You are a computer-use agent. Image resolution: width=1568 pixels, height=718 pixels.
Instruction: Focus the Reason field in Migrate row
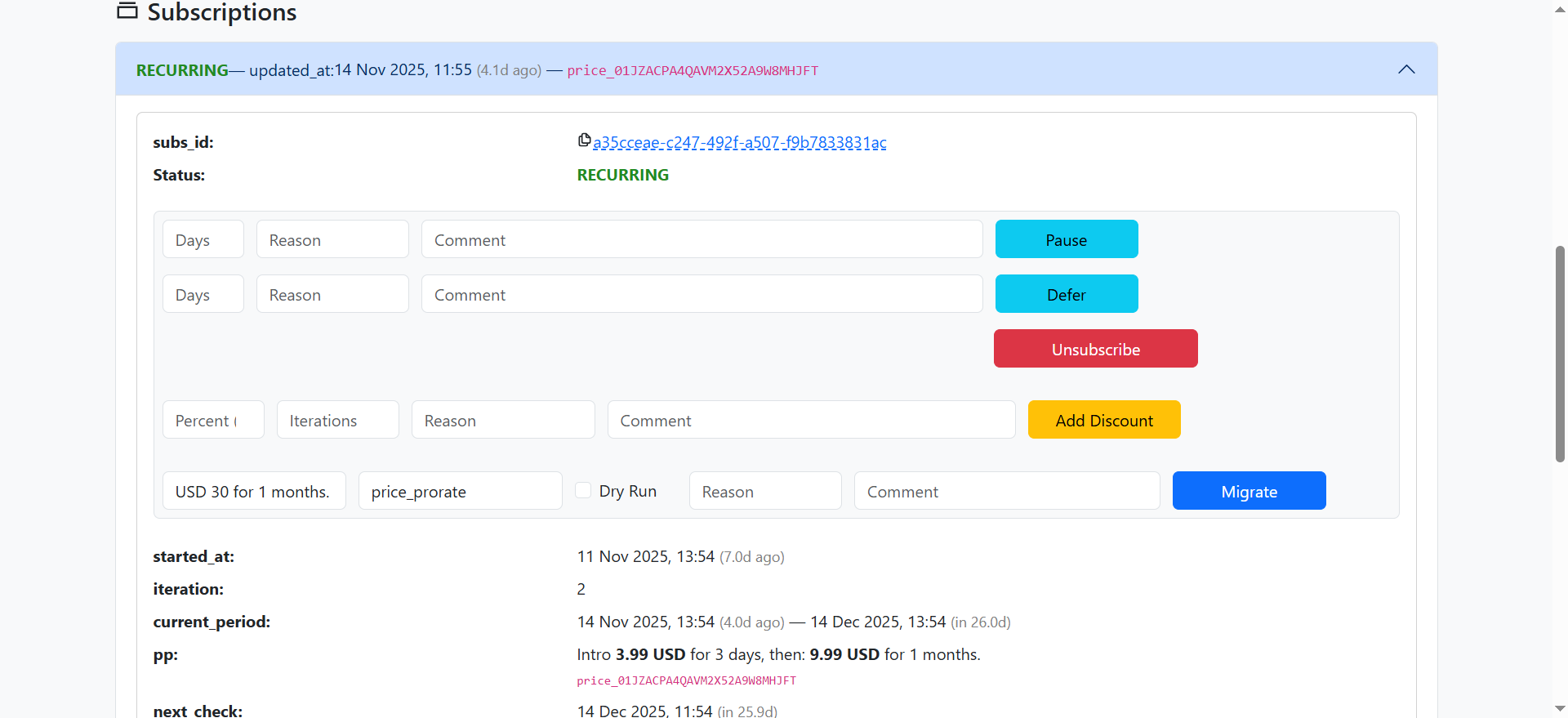pos(765,491)
